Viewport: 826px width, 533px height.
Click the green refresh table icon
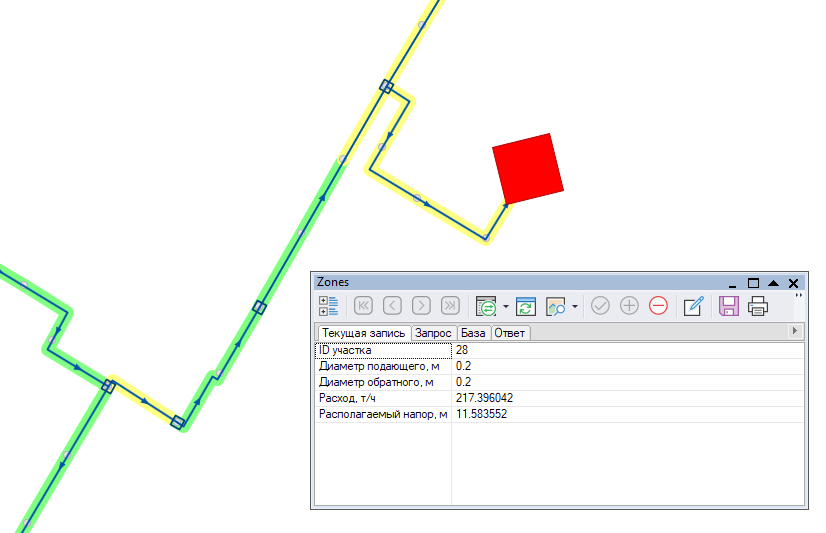(526, 306)
